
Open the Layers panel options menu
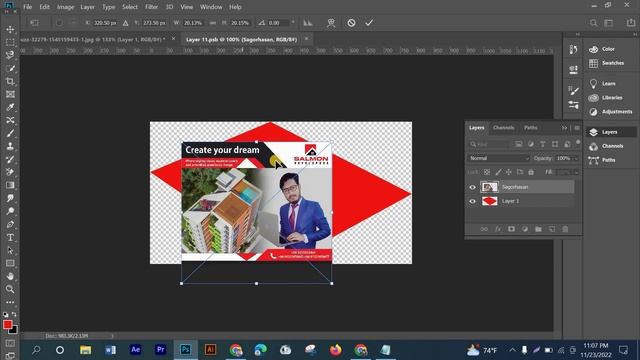[x=577, y=128]
